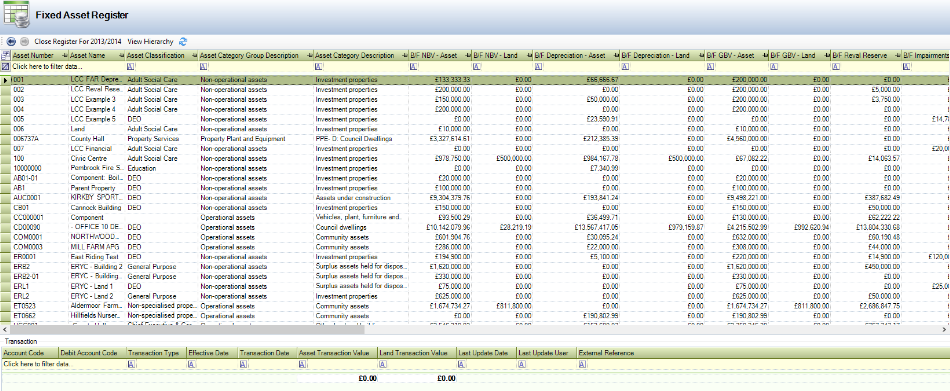Click the Transaction Type filter operator icon

pyautogui.click(x=131, y=364)
